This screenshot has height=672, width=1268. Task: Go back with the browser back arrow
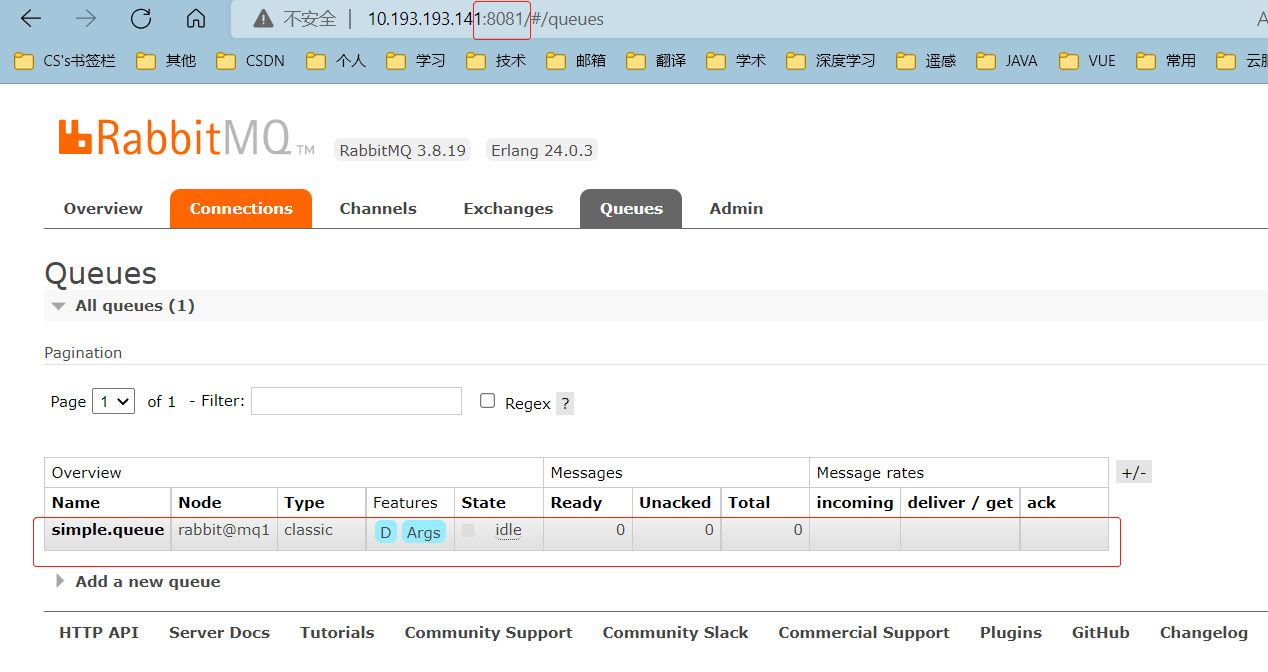pyautogui.click(x=31, y=18)
